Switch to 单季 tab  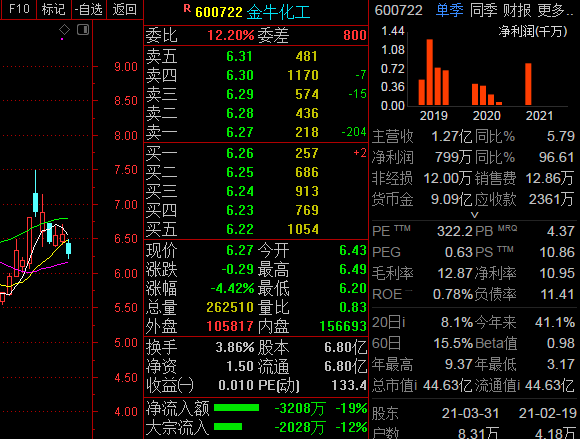coord(449,10)
